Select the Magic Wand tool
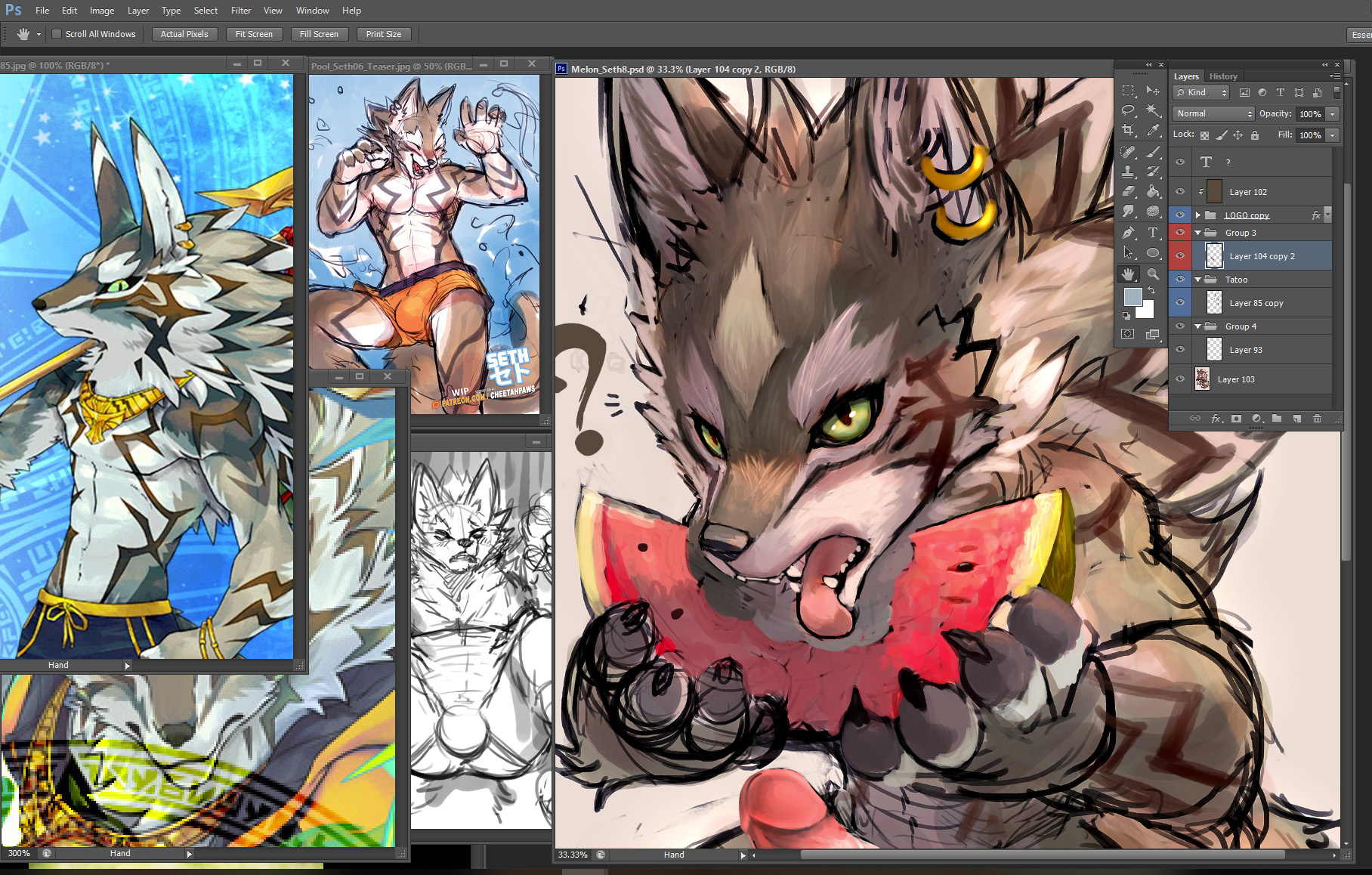 click(x=1153, y=110)
